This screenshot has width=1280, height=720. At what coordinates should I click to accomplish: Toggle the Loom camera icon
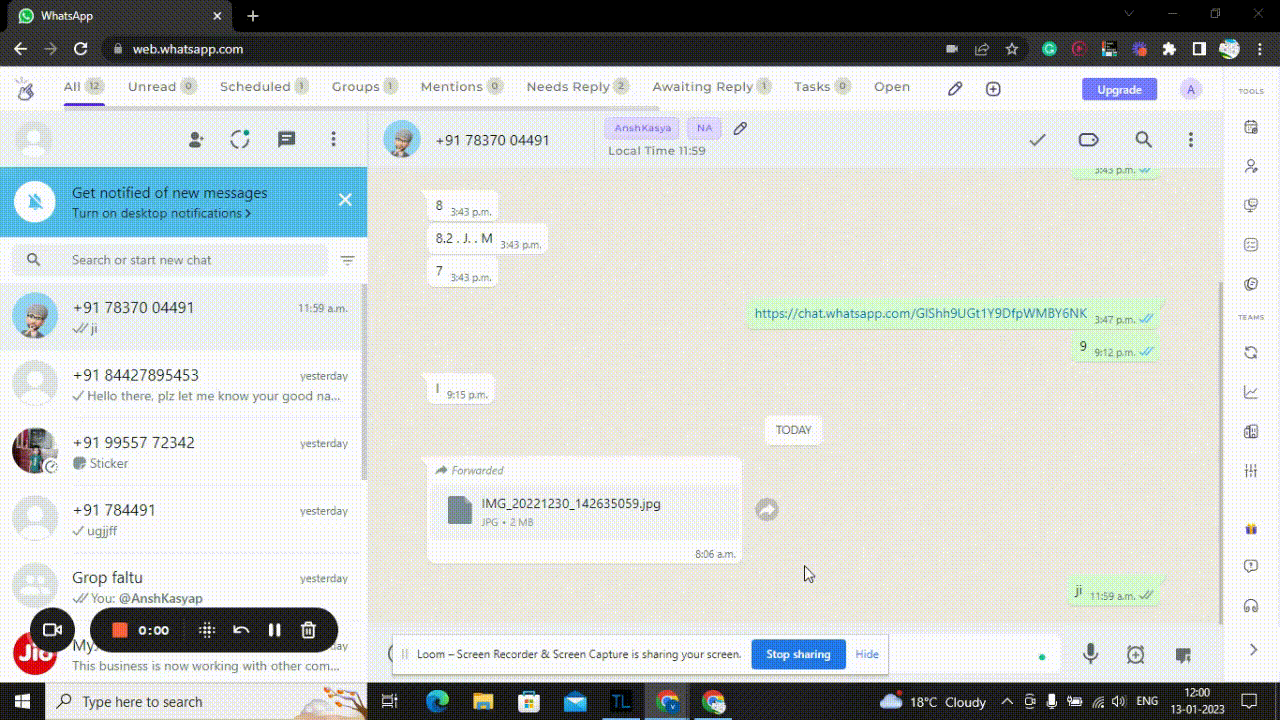click(52, 630)
